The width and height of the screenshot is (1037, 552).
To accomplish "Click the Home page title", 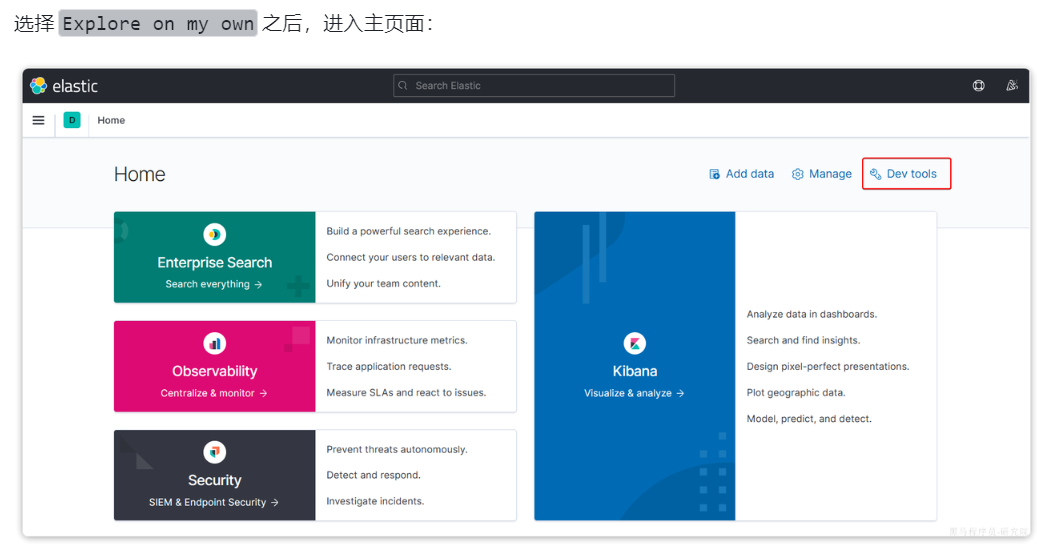I will (140, 174).
